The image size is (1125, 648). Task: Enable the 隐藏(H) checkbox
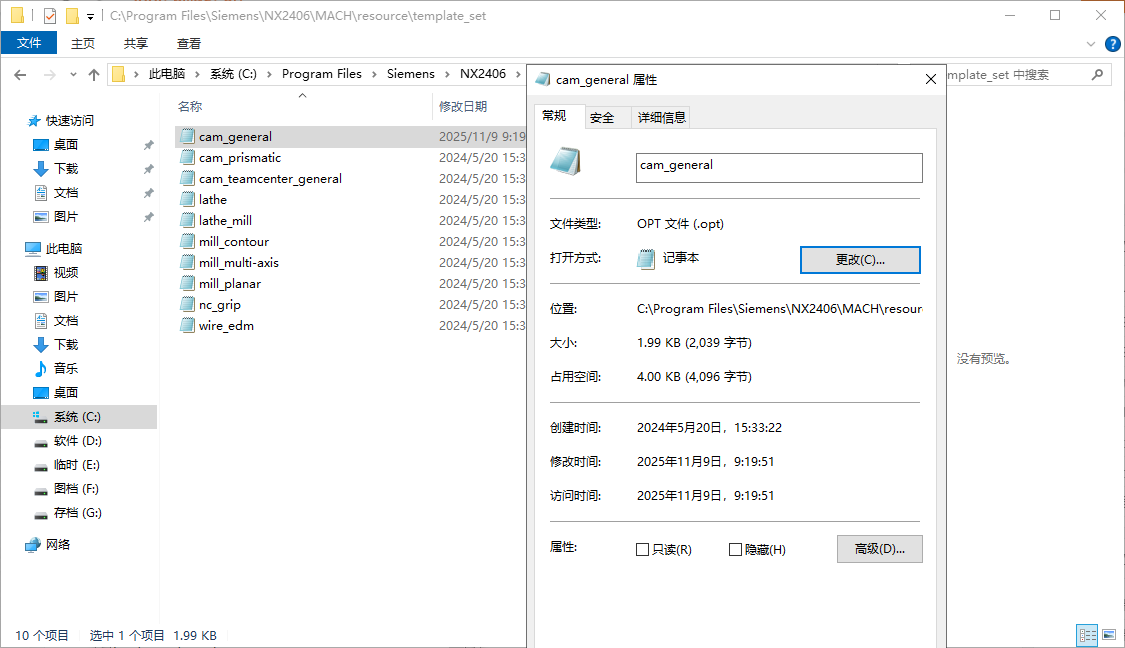[x=735, y=548]
